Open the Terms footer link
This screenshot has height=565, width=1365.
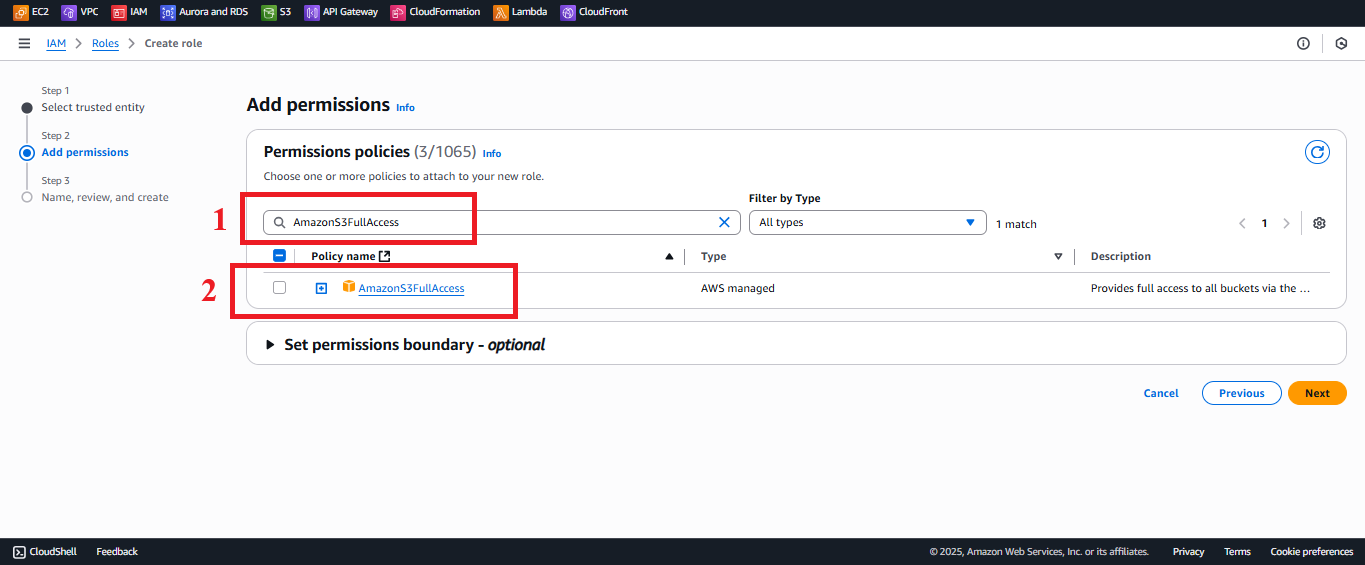point(1237,551)
